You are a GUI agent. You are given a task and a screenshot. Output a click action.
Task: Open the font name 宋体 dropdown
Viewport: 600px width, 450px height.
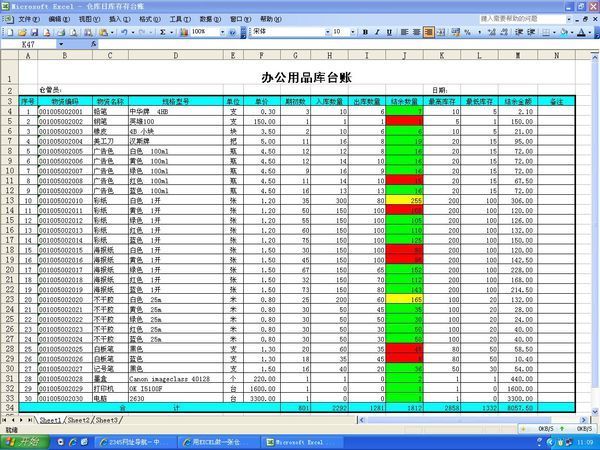point(328,32)
